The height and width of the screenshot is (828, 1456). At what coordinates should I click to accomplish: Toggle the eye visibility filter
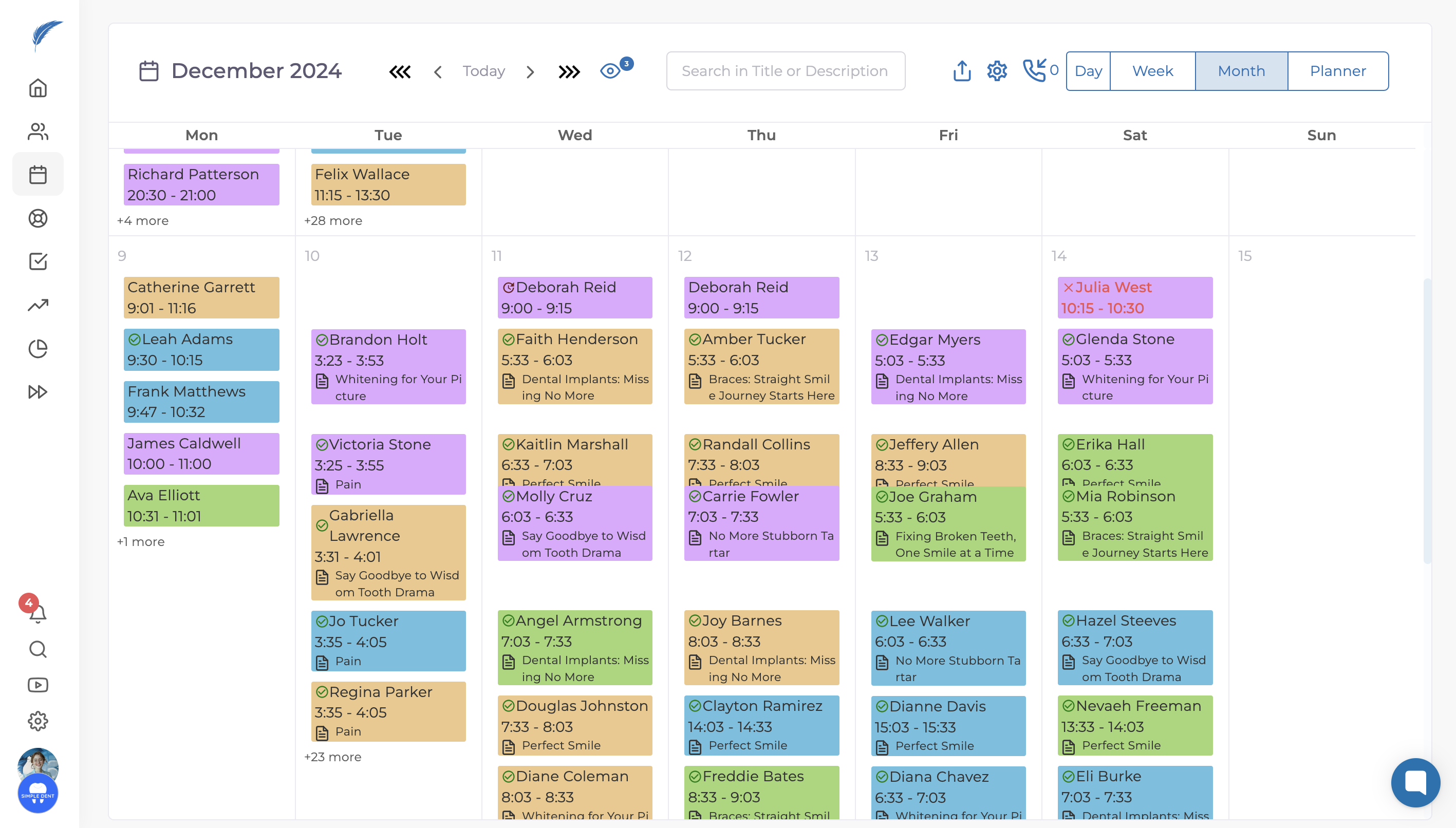610,71
